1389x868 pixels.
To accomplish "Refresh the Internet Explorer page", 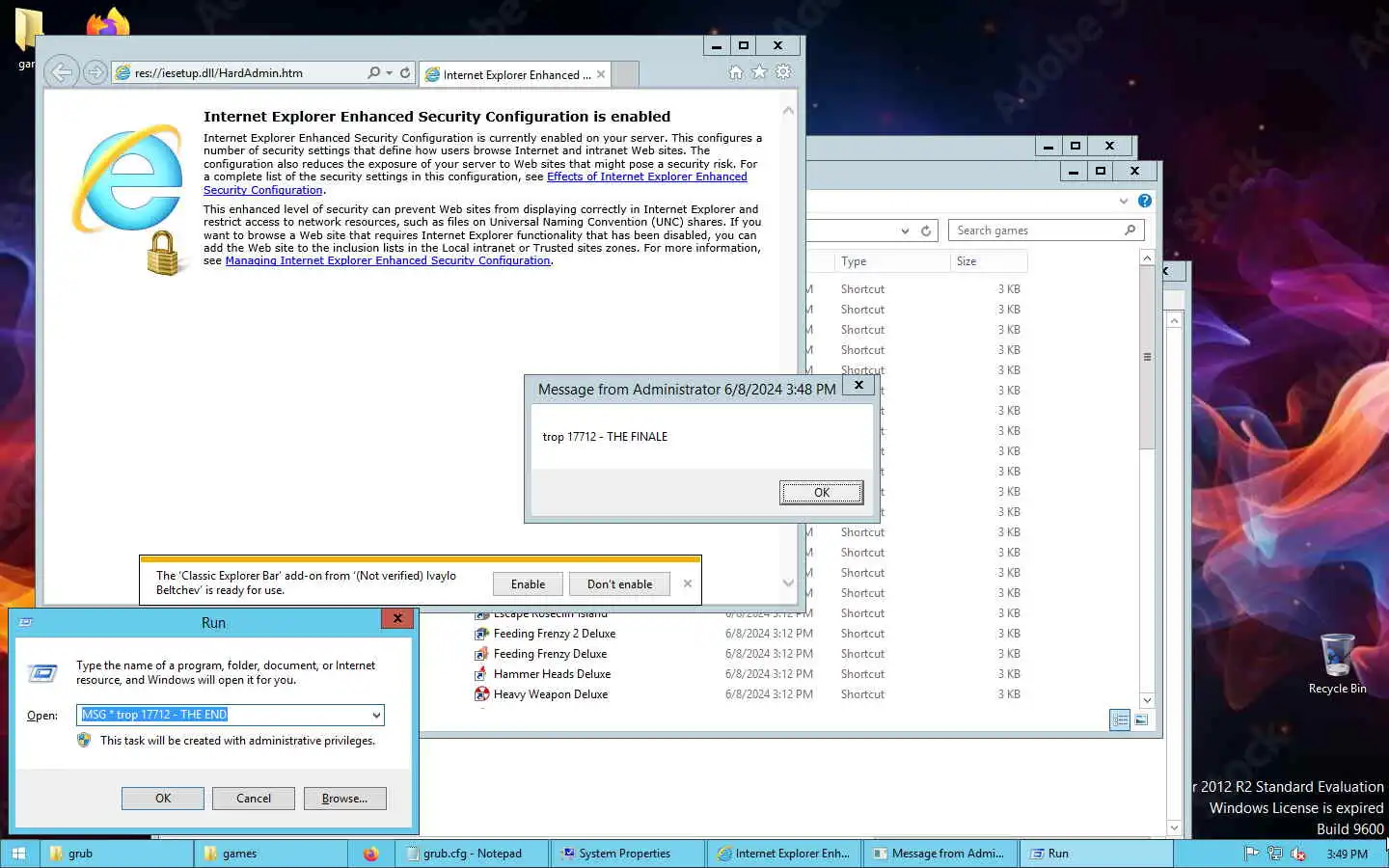I will 405,72.
